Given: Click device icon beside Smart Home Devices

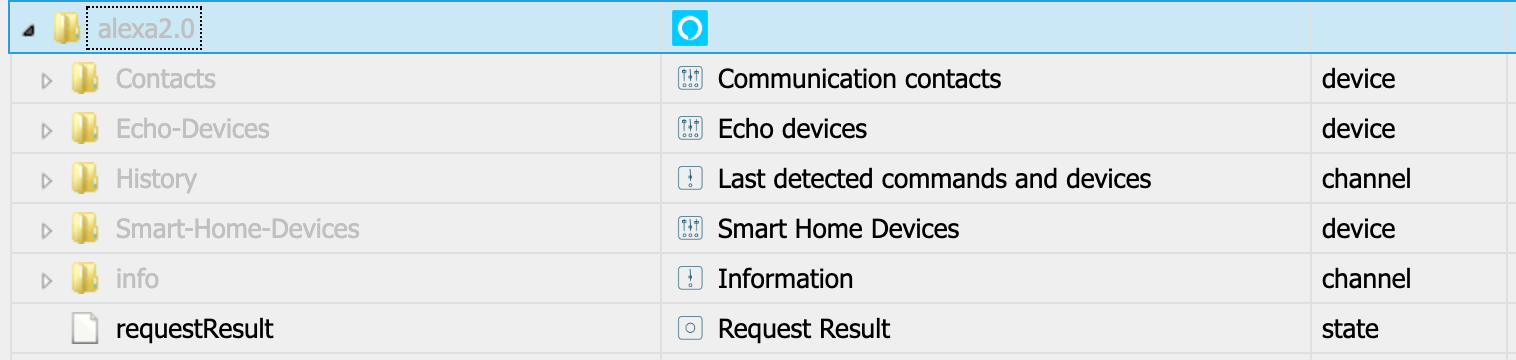Looking at the screenshot, I should 690,229.
